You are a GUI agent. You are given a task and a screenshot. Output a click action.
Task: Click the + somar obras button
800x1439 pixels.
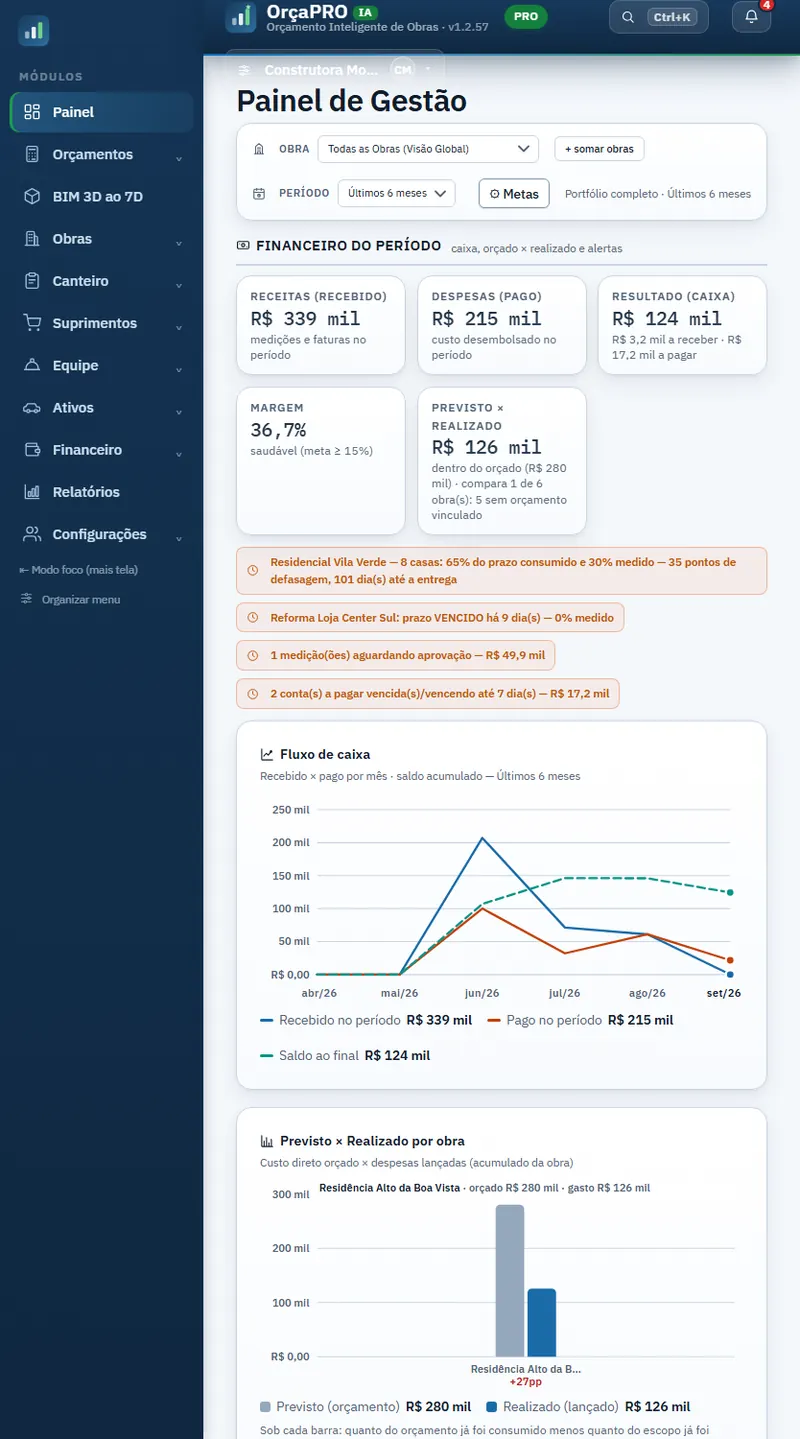pos(599,149)
